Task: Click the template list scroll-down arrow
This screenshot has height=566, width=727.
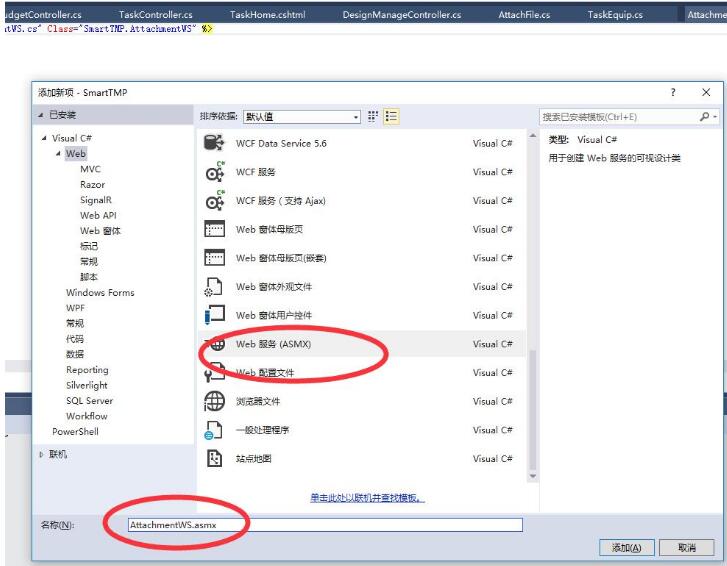Action: click(x=533, y=477)
